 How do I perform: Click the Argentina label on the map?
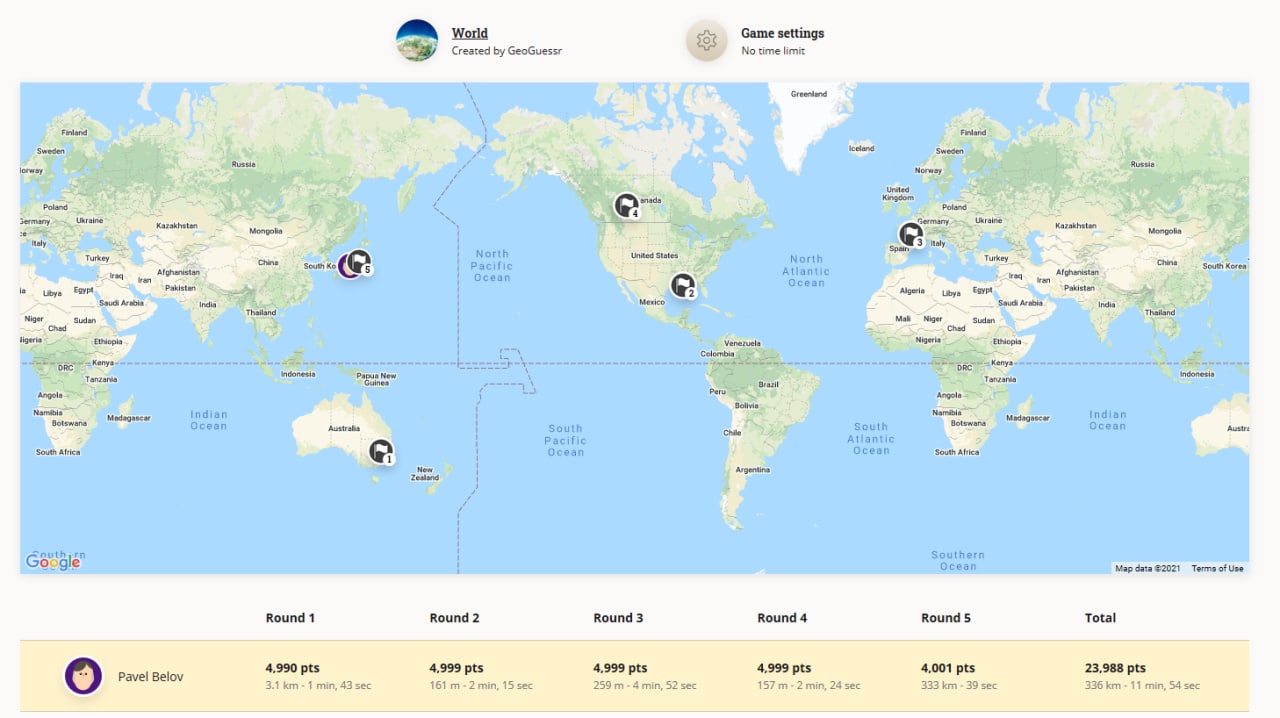click(752, 470)
